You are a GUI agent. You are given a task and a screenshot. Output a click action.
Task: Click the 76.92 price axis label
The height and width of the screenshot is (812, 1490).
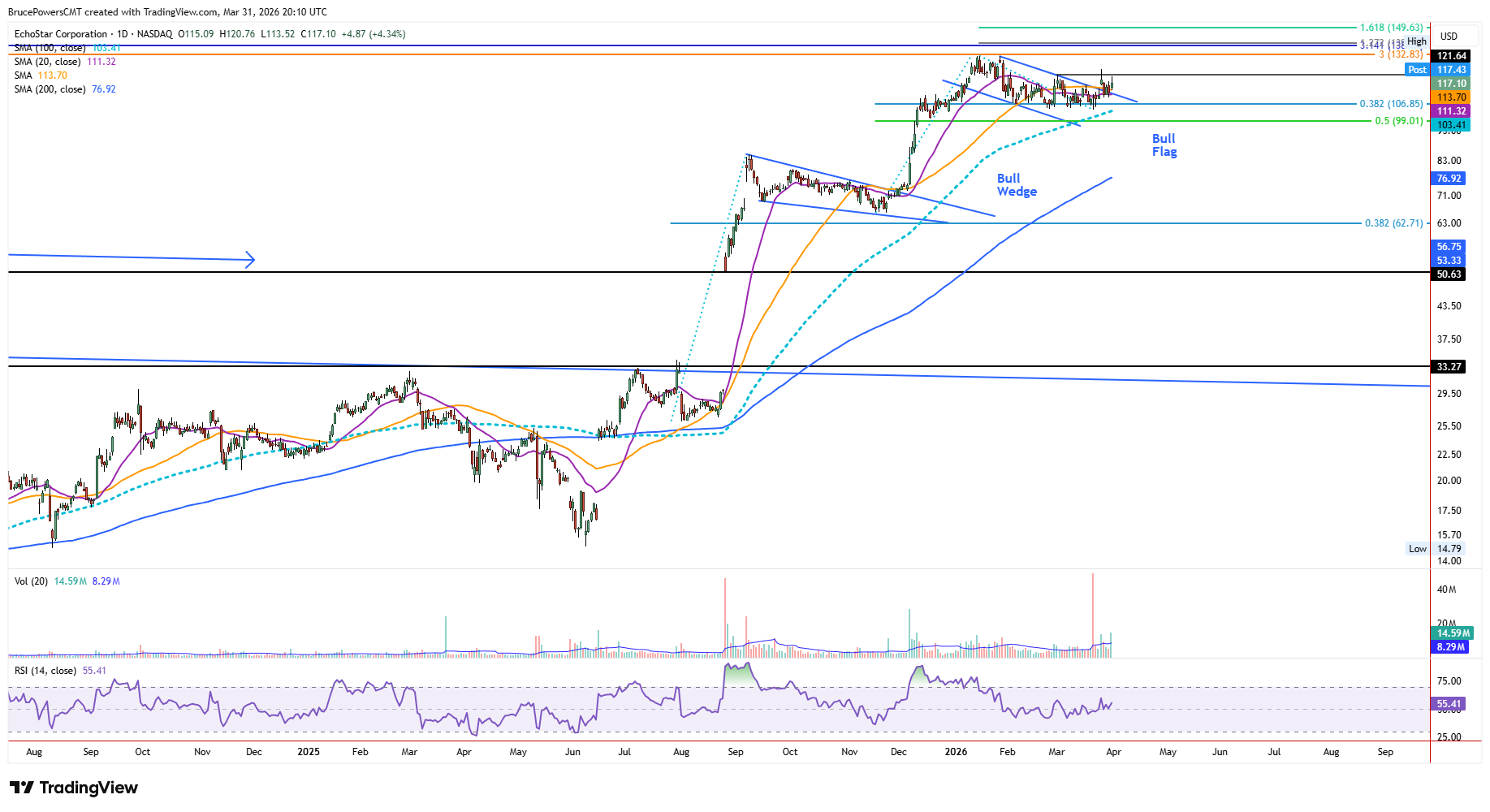pos(1449,179)
